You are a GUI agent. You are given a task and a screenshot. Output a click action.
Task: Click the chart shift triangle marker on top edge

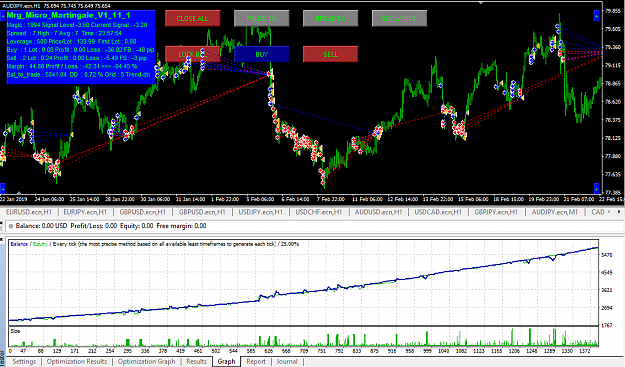pos(481,2)
